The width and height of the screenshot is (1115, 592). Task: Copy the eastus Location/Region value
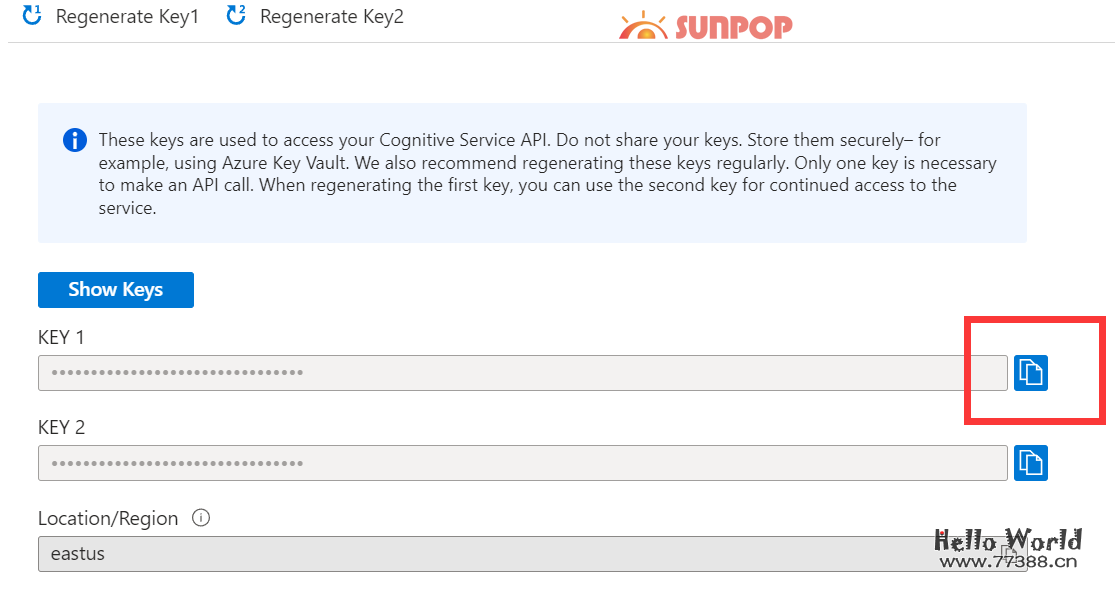point(1011,553)
